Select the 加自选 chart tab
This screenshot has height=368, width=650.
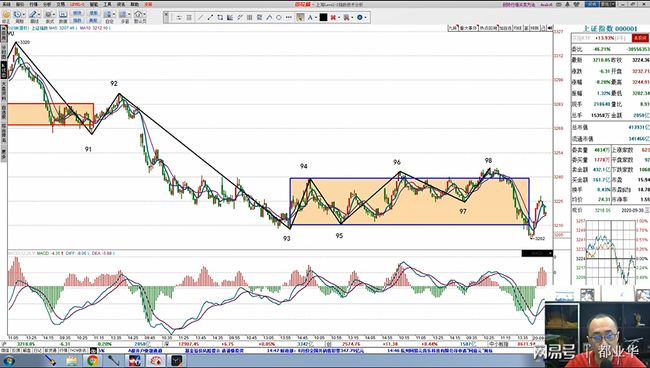pos(505,28)
